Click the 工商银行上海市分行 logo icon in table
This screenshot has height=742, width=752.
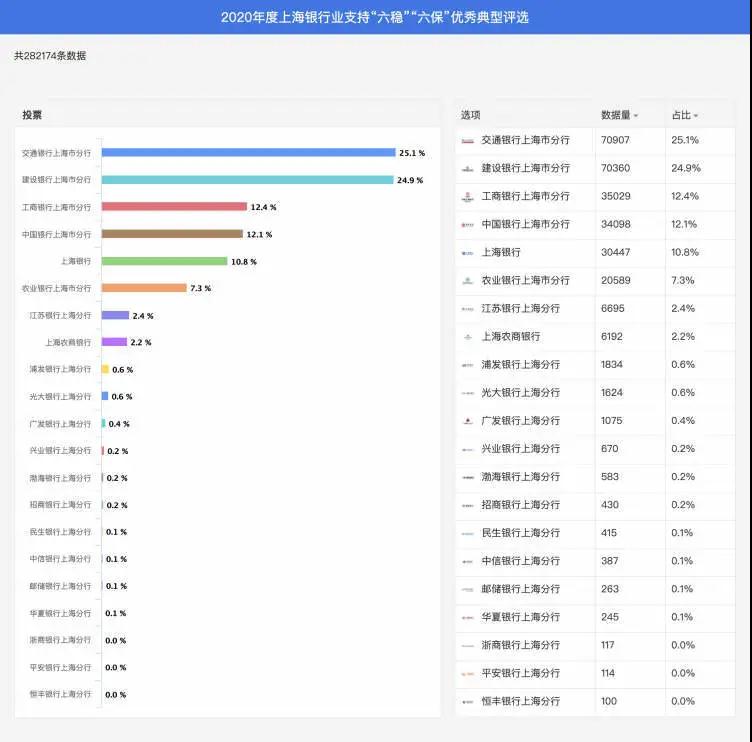(x=467, y=197)
